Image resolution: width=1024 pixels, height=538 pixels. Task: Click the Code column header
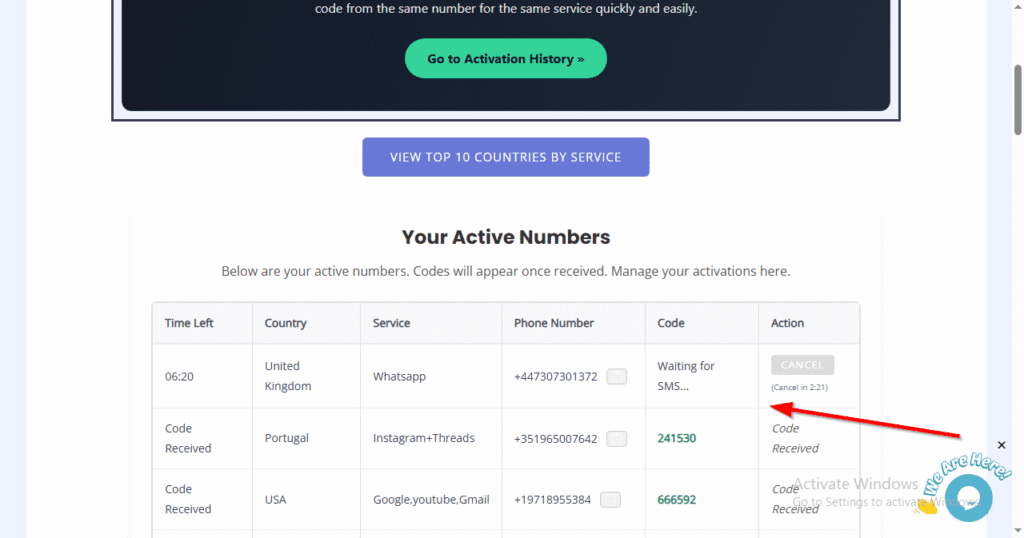pyautogui.click(x=669, y=323)
